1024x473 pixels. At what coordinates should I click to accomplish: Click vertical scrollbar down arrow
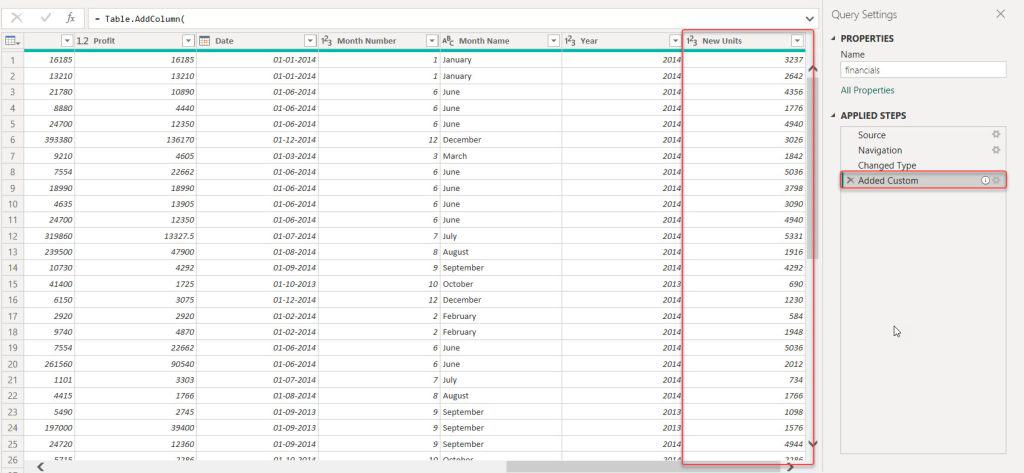(813, 444)
